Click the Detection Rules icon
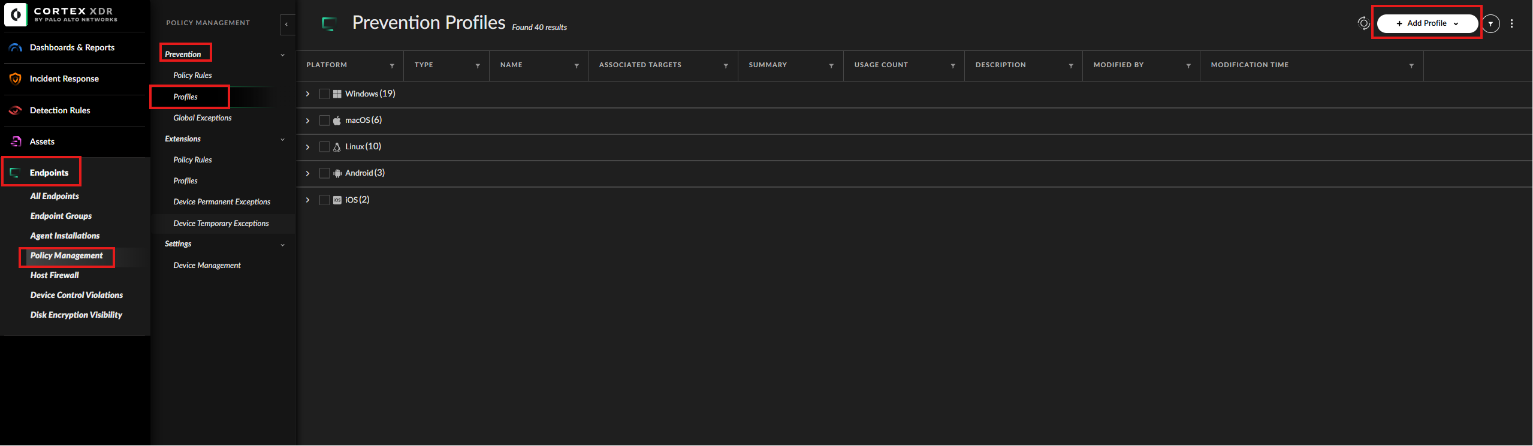The width and height of the screenshot is (1533, 446). [x=15, y=110]
